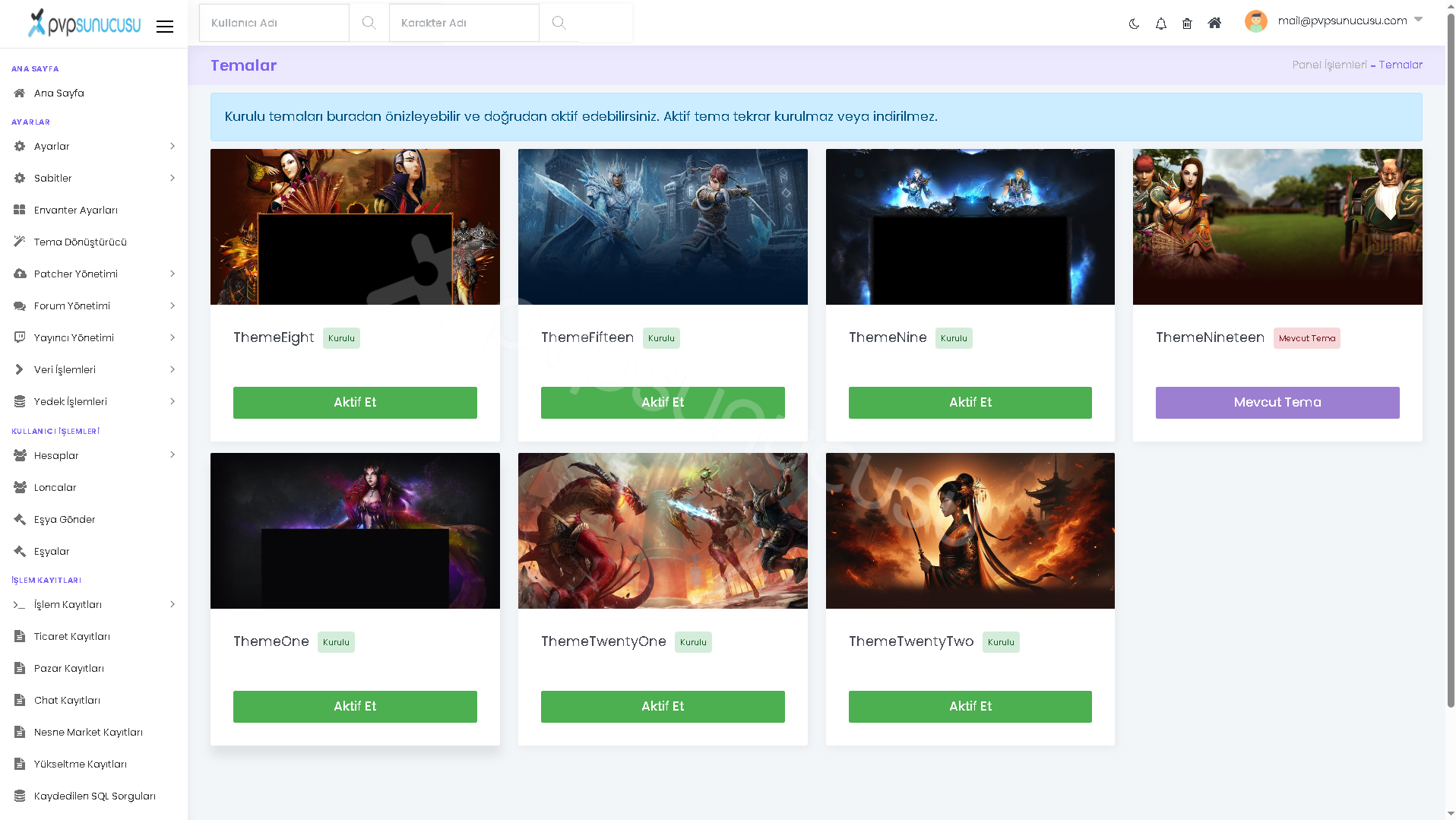The width and height of the screenshot is (1456, 820).
Task: Open the notifications bell icon
Action: [1160, 24]
